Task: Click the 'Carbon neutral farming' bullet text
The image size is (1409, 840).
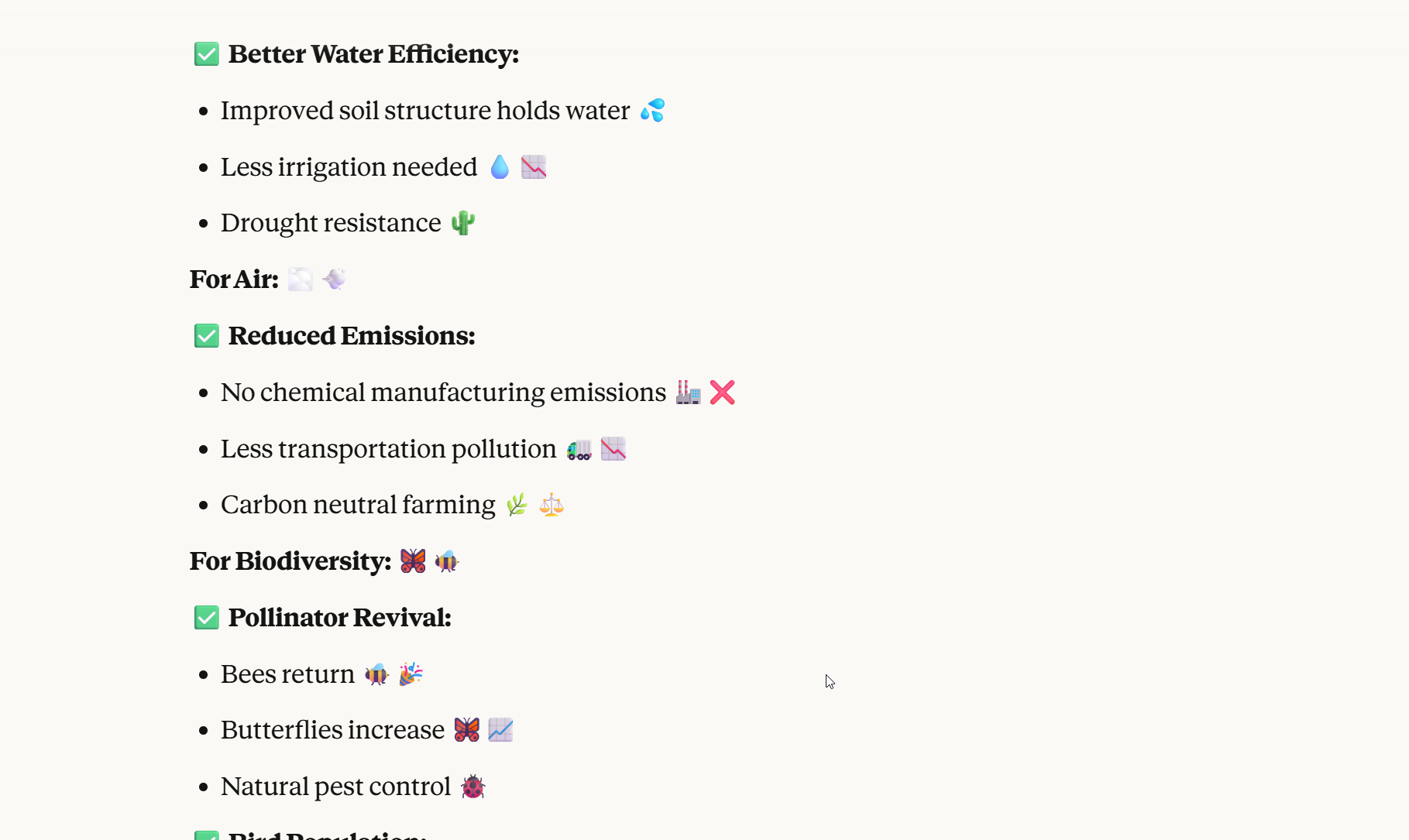Action: [358, 505]
